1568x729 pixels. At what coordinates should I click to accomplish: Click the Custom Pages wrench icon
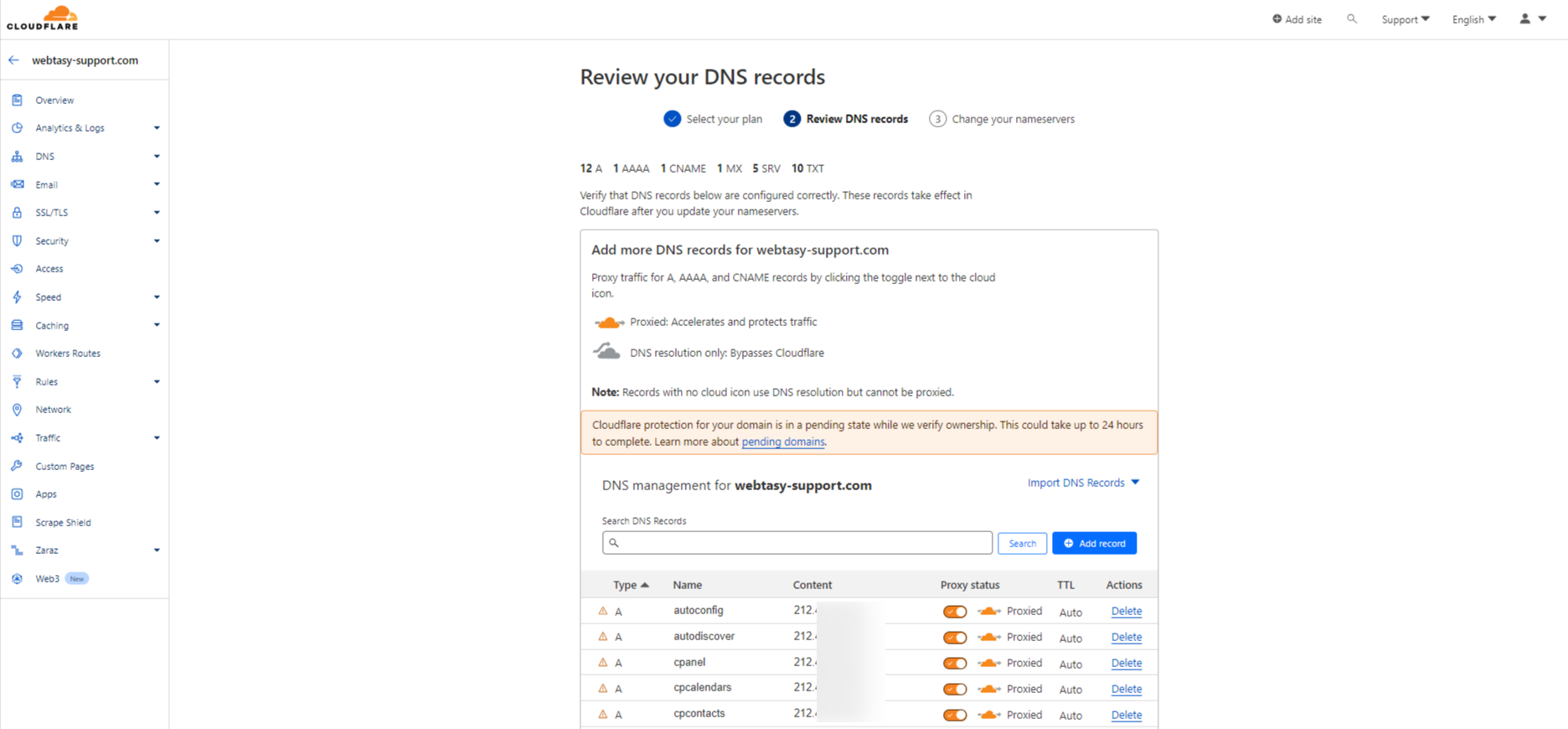click(x=17, y=466)
